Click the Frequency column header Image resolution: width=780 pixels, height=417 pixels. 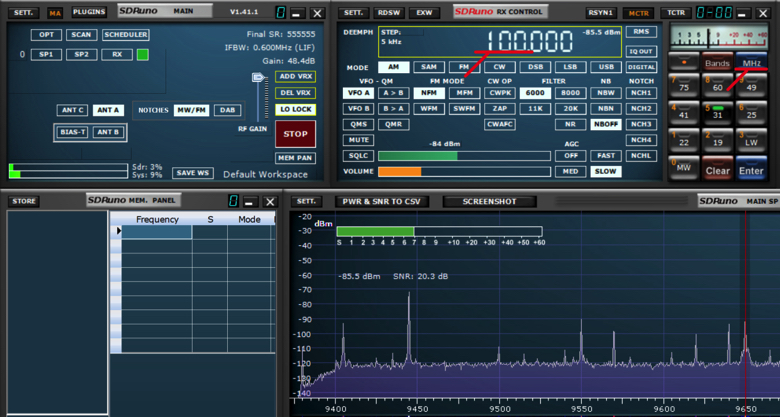click(x=157, y=219)
